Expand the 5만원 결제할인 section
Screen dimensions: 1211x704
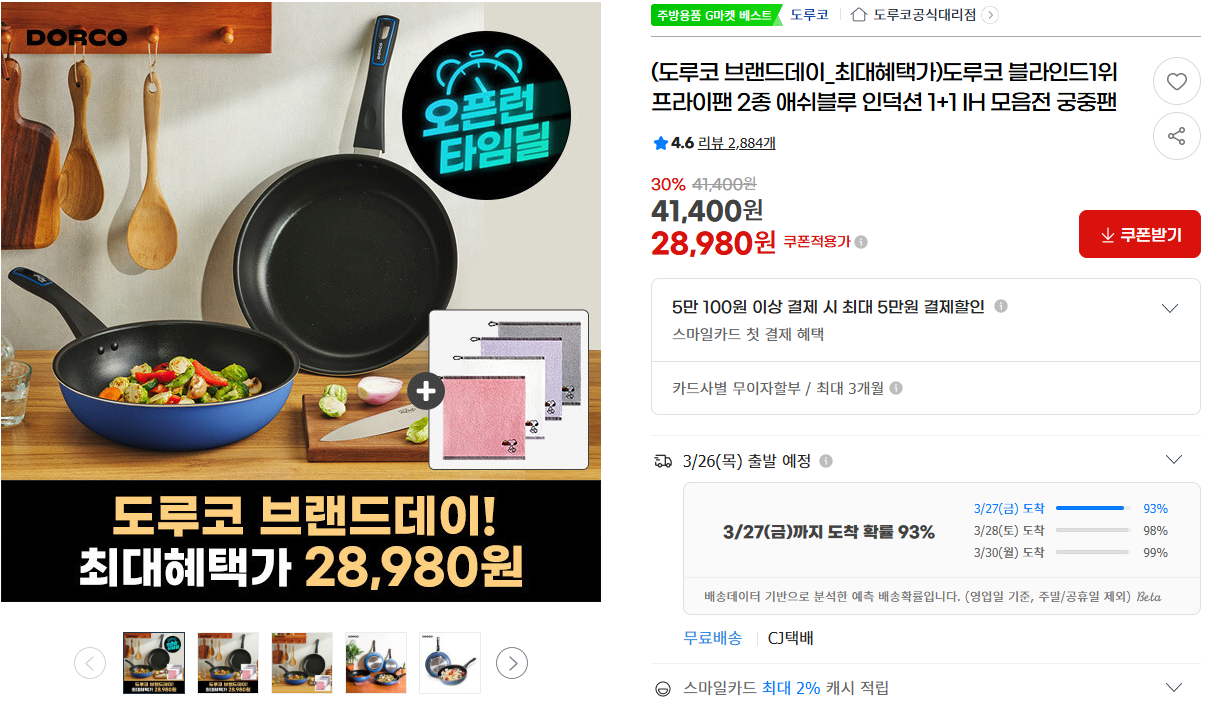1170,308
